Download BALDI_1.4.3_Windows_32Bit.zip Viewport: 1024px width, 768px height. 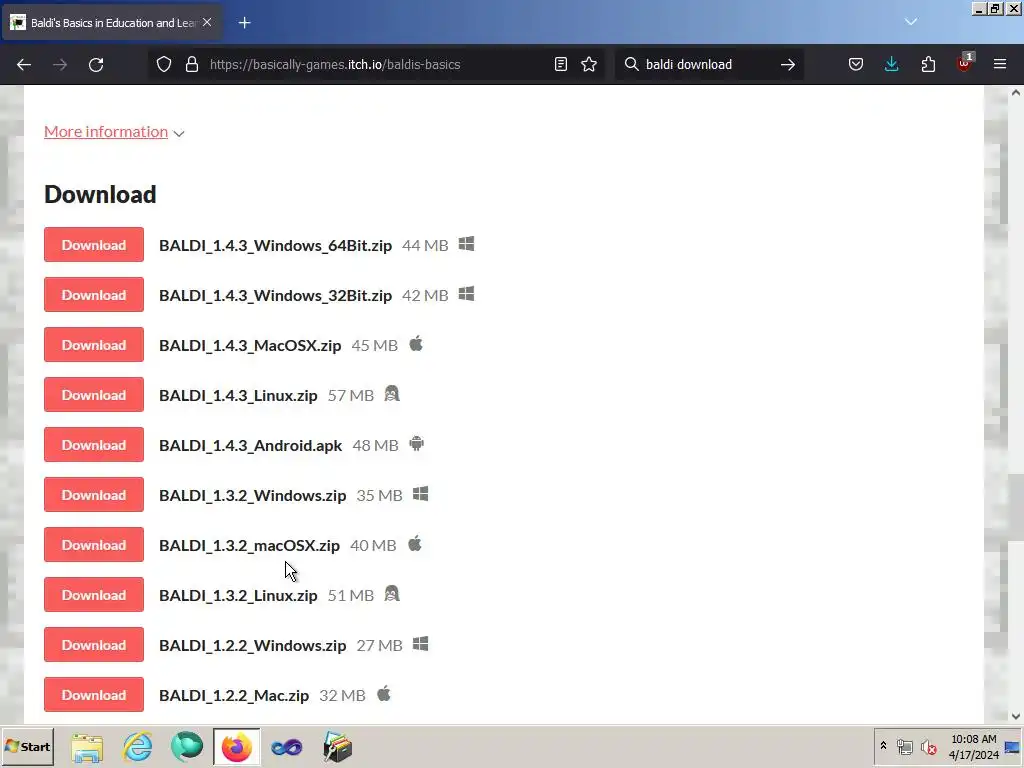pos(94,295)
